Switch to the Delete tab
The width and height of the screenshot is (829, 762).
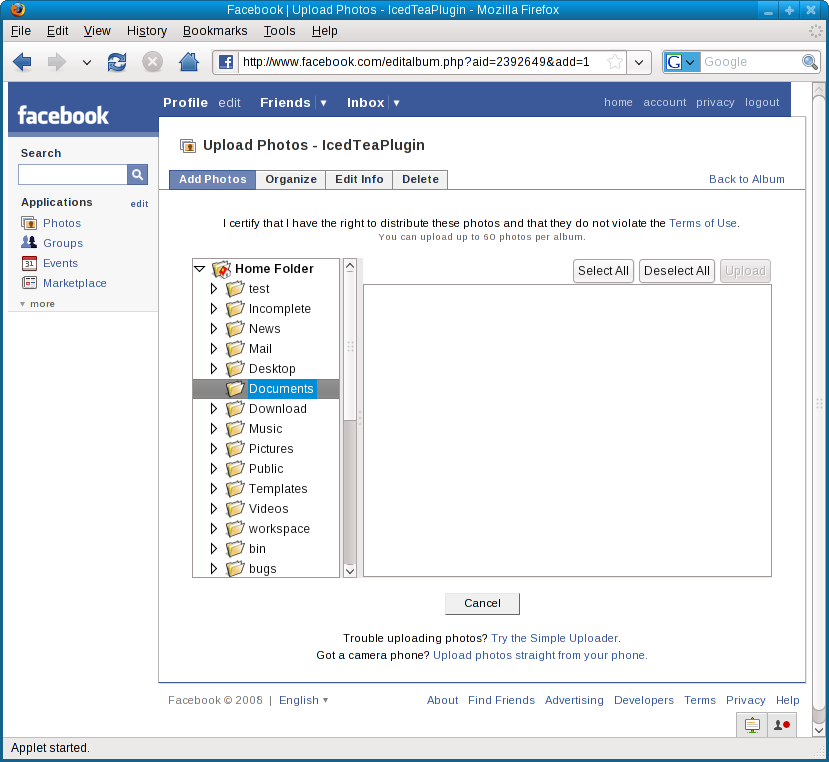click(420, 179)
